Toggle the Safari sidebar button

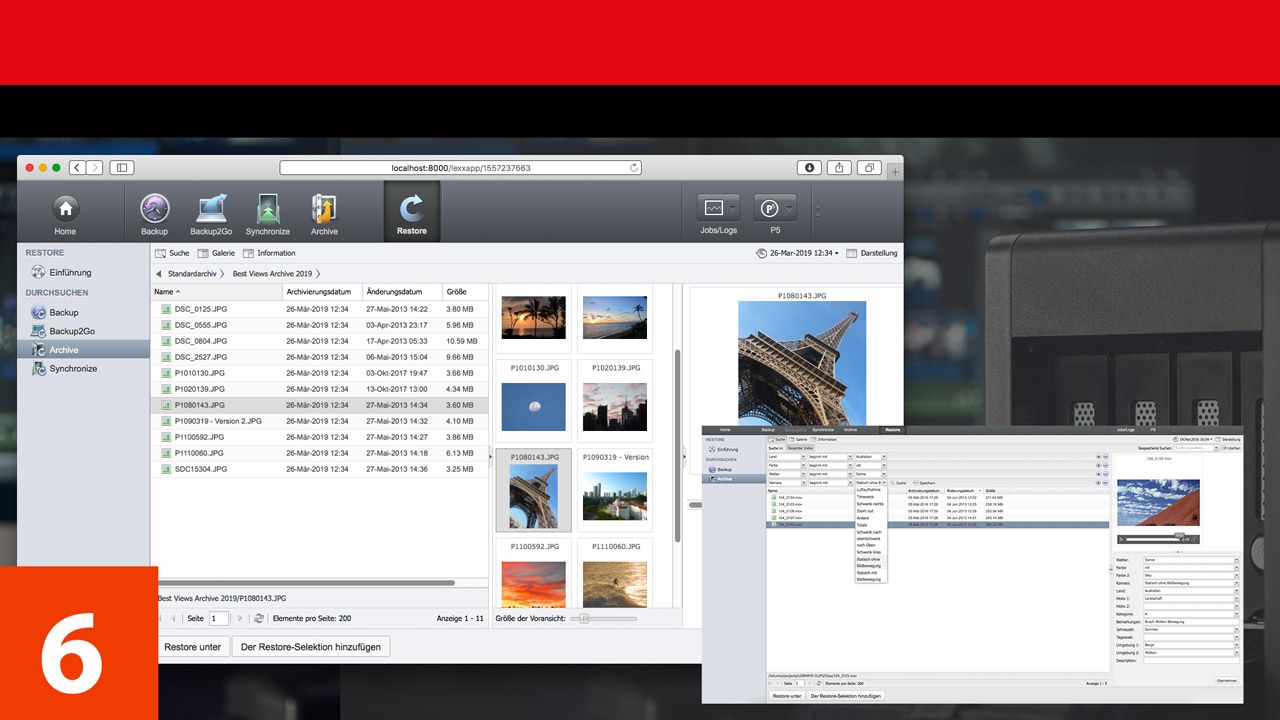click(122, 168)
